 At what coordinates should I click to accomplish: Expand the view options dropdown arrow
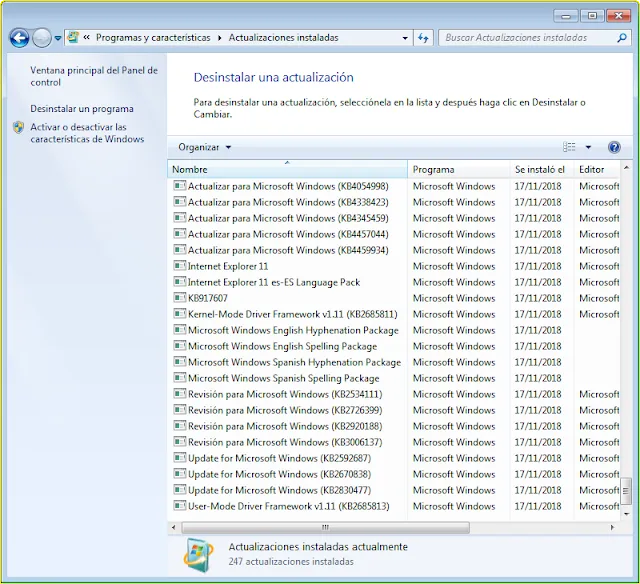(x=588, y=147)
